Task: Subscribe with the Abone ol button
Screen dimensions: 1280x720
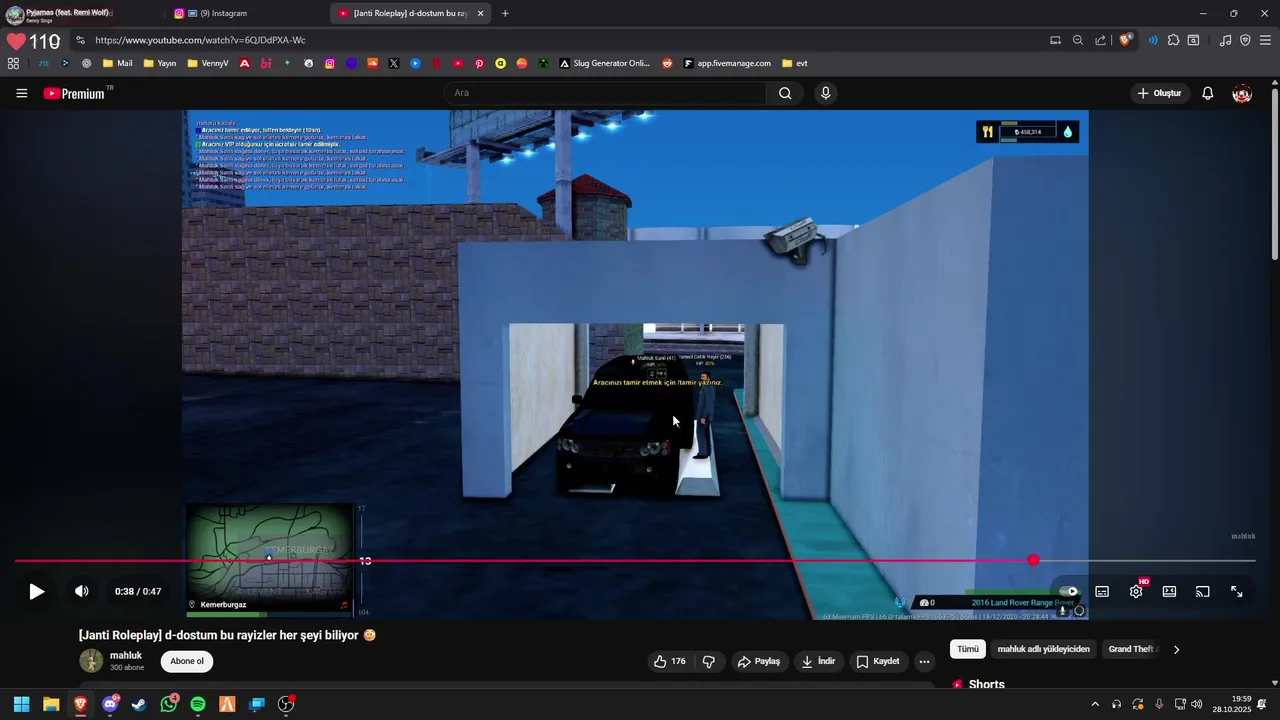Action: click(x=187, y=661)
